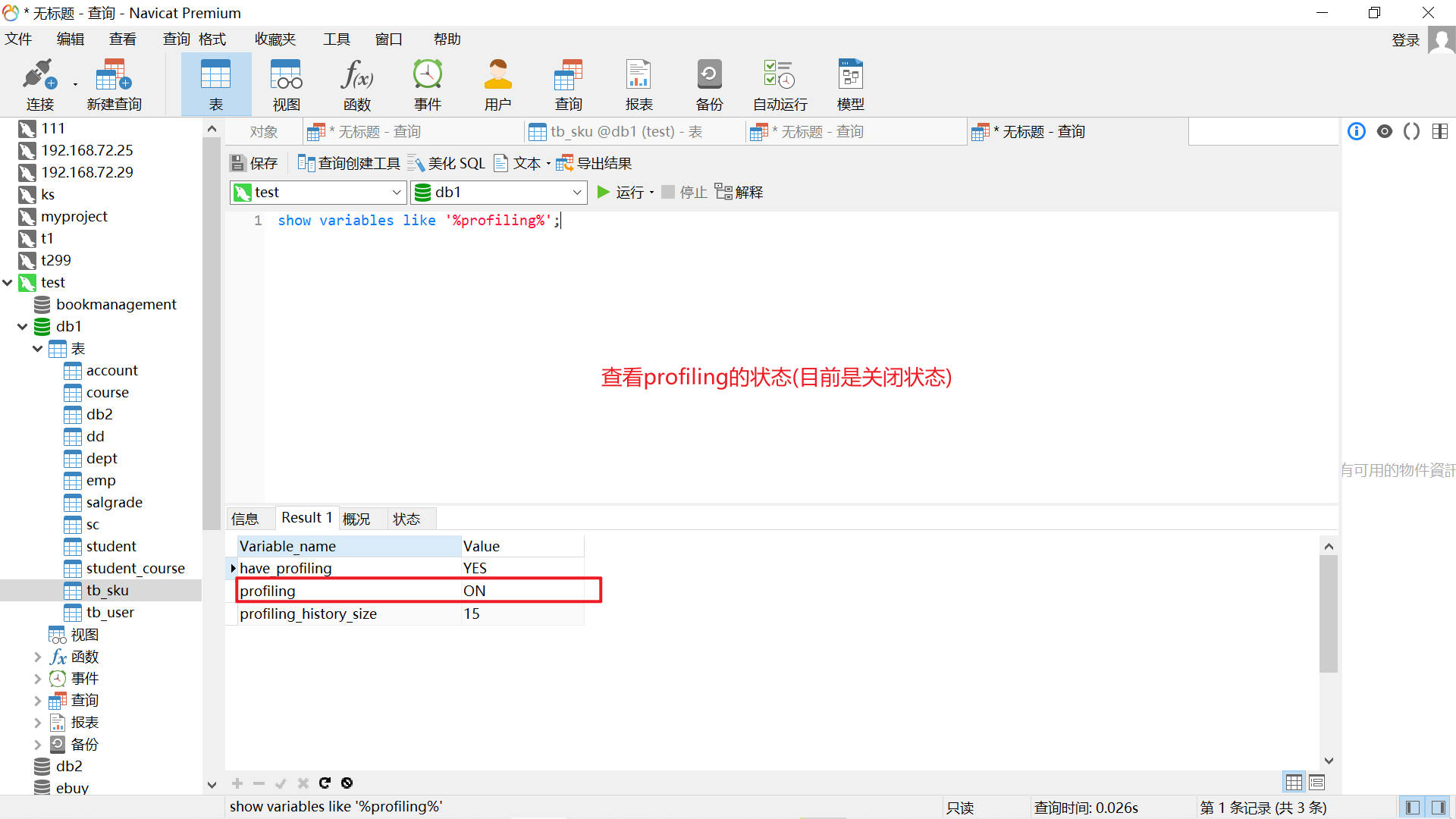Toggle the left navigation pane button
Viewport: 1456px width, 819px height.
pos(1412,808)
